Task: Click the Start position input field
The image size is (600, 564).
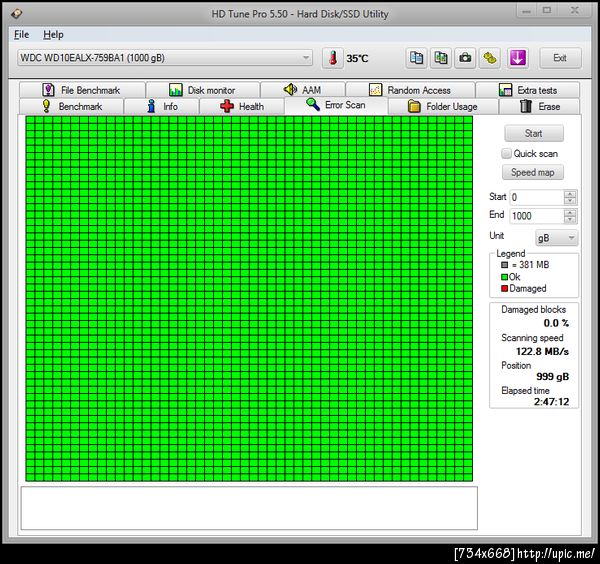Action: (x=537, y=197)
